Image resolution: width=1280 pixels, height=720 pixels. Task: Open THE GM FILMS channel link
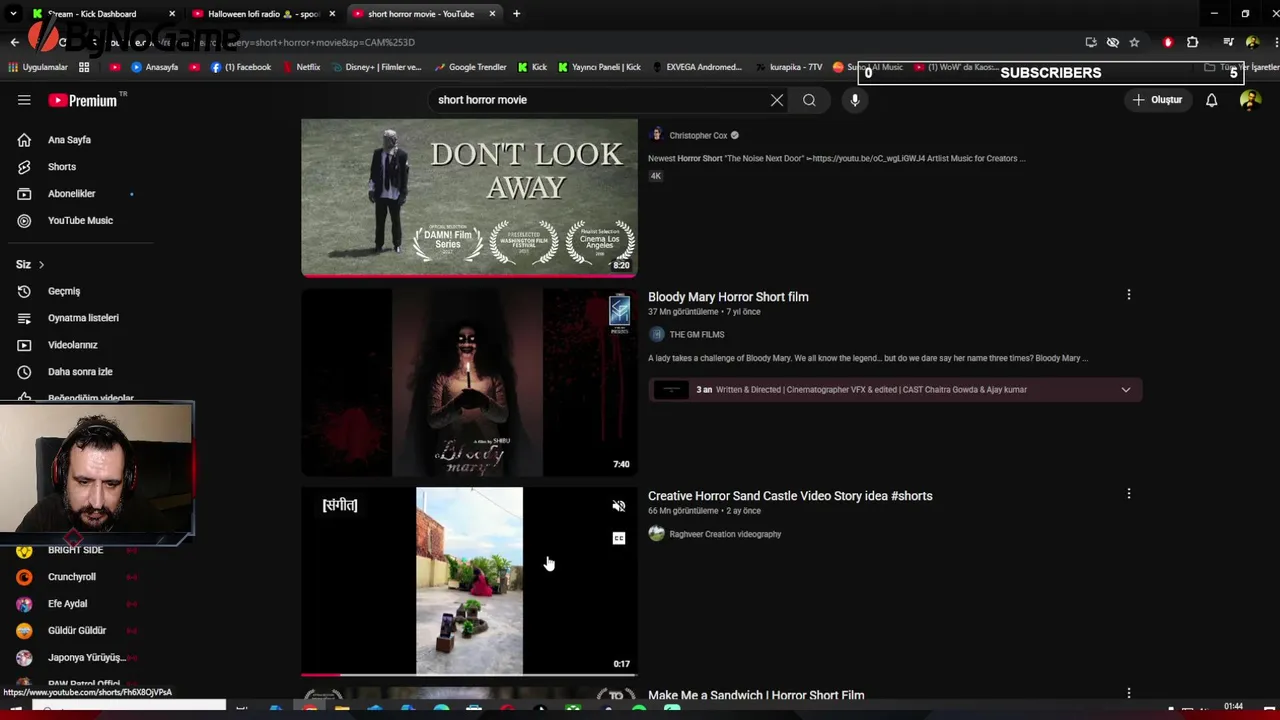(x=696, y=335)
